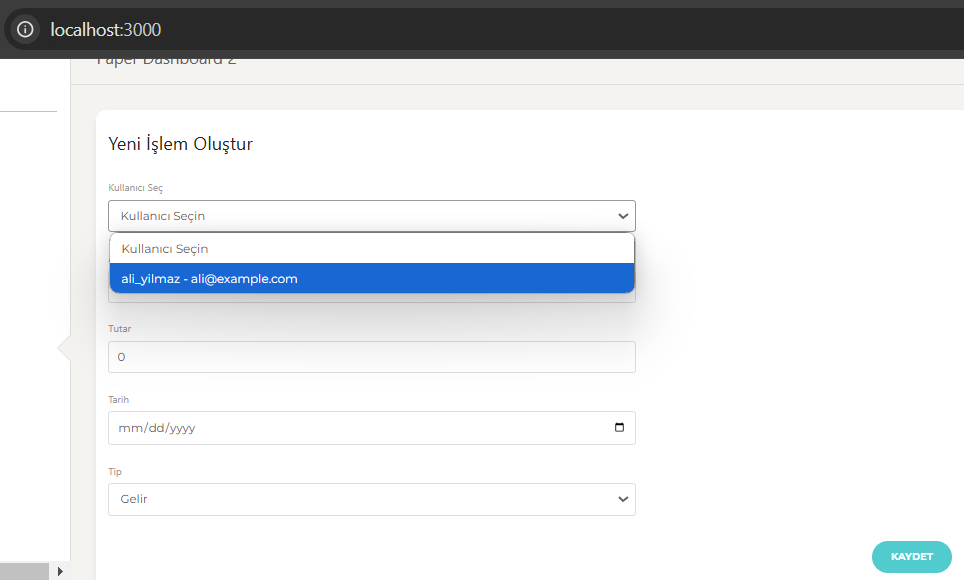The image size is (964, 580).
Task: Click the 'Paper Dashboard 2' brand link
Action: tap(166, 58)
